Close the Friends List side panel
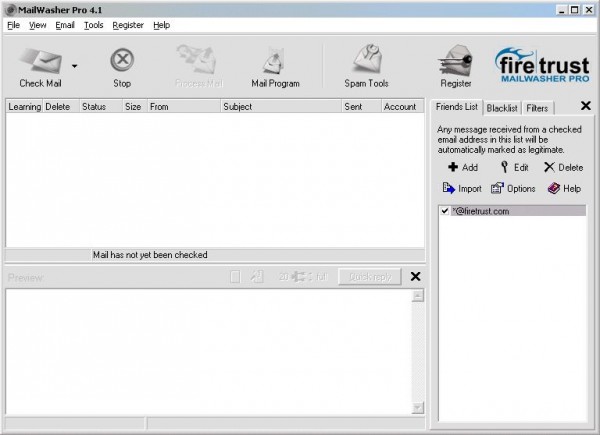The image size is (600, 435). click(585, 106)
